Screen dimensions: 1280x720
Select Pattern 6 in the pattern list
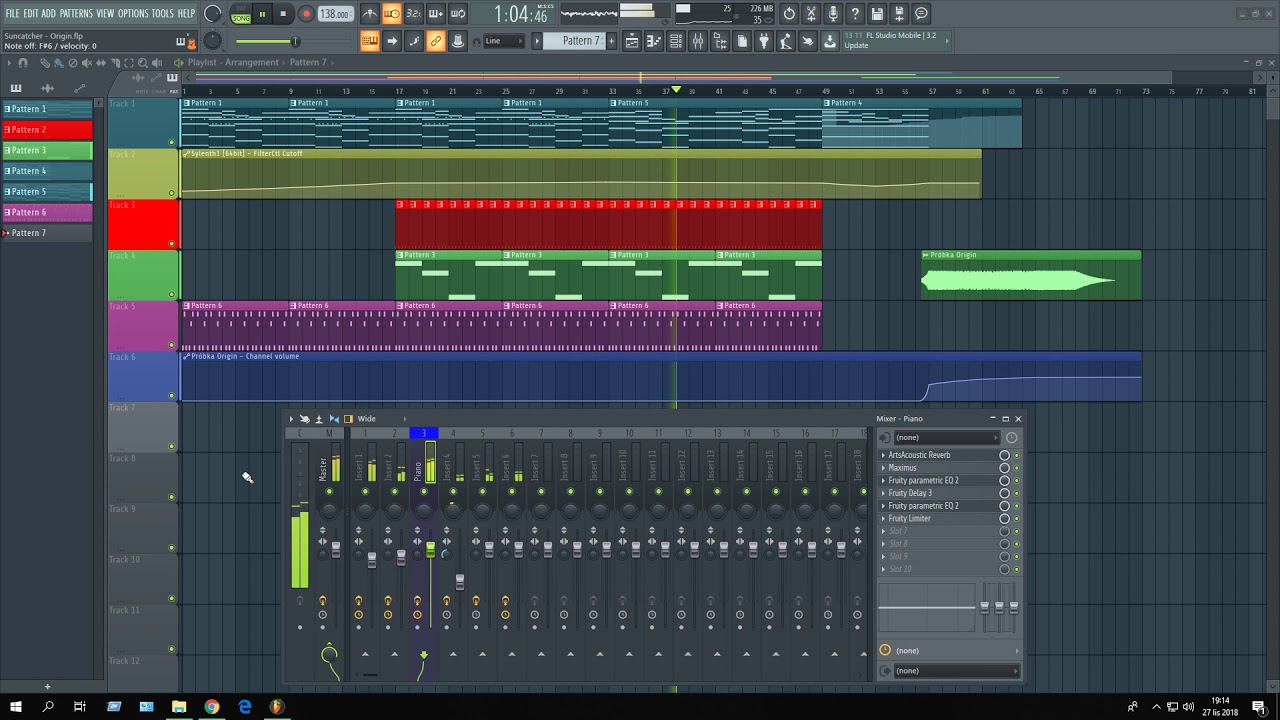47,212
